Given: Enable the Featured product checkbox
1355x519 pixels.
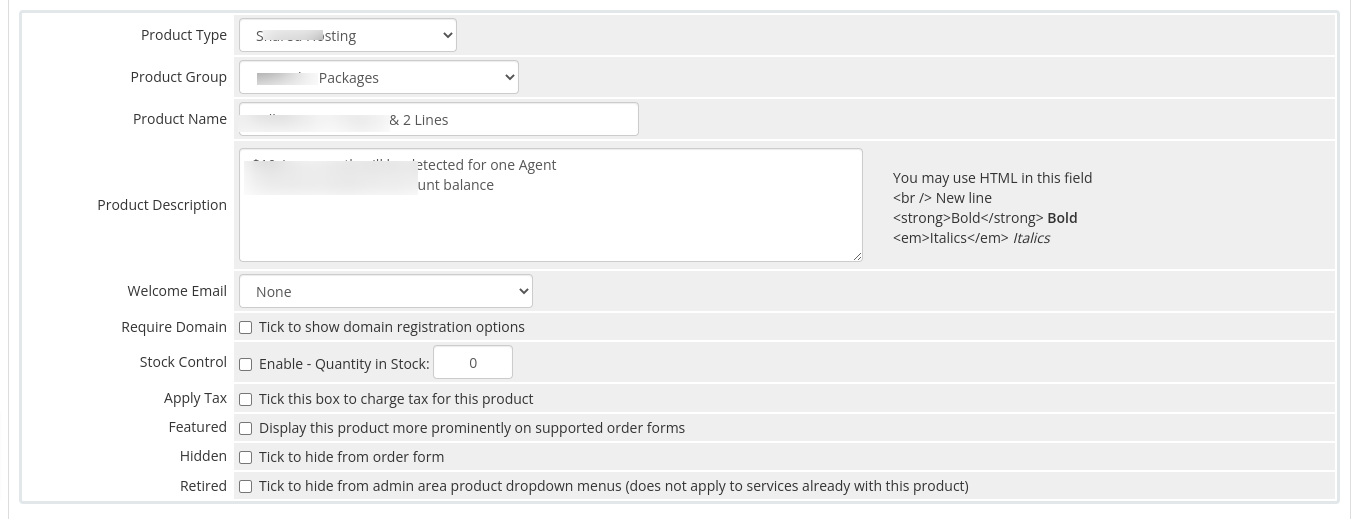Looking at the screenshot, I should tap(245, 429).
